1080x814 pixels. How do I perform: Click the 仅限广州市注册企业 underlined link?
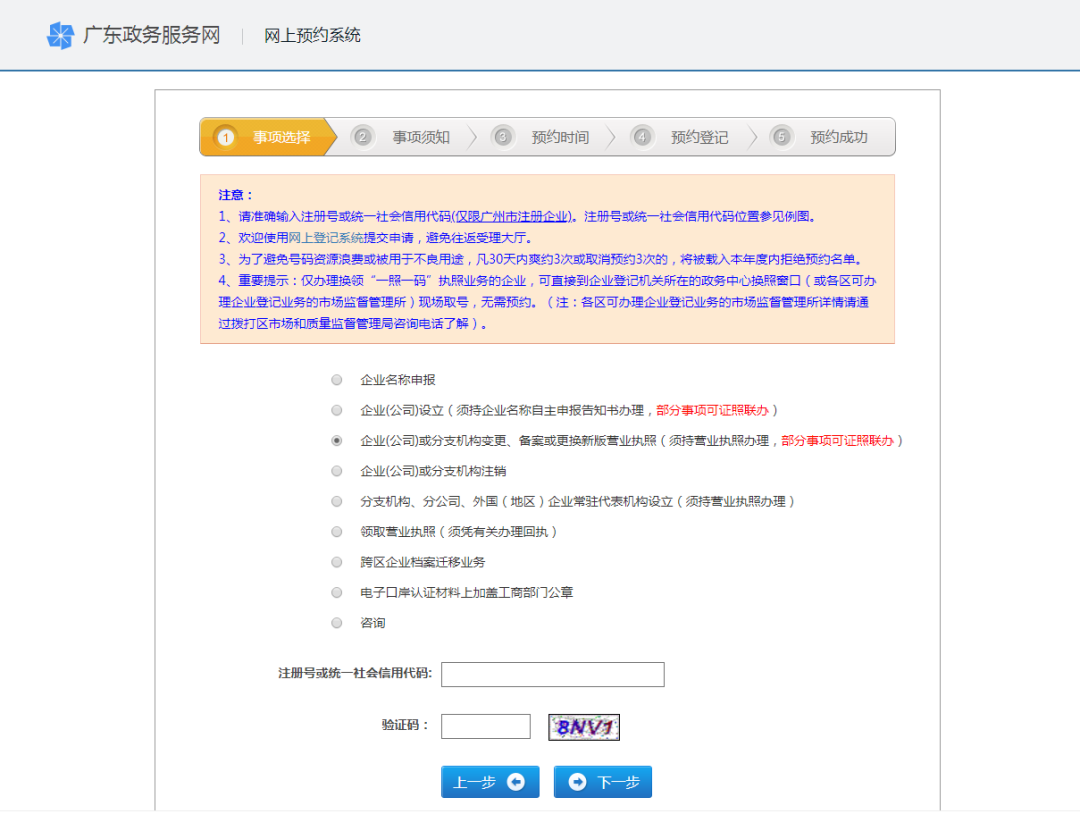[512, 216]
